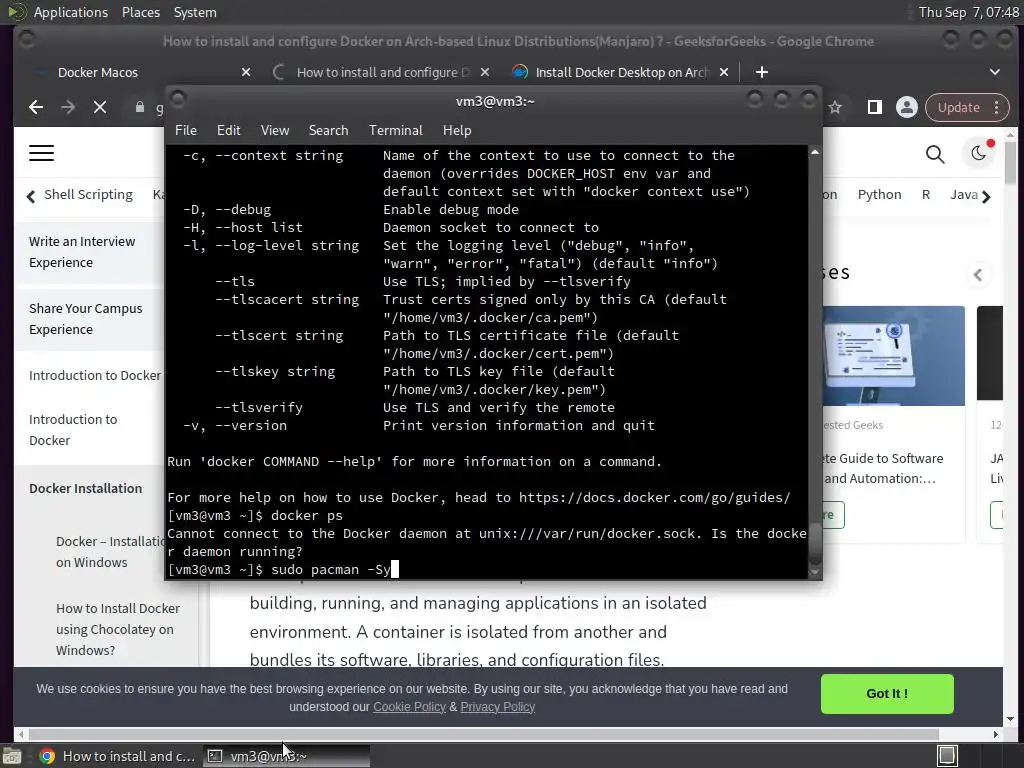Open the Cookie Policy link

pyautogui.click(x=409, y=707)
